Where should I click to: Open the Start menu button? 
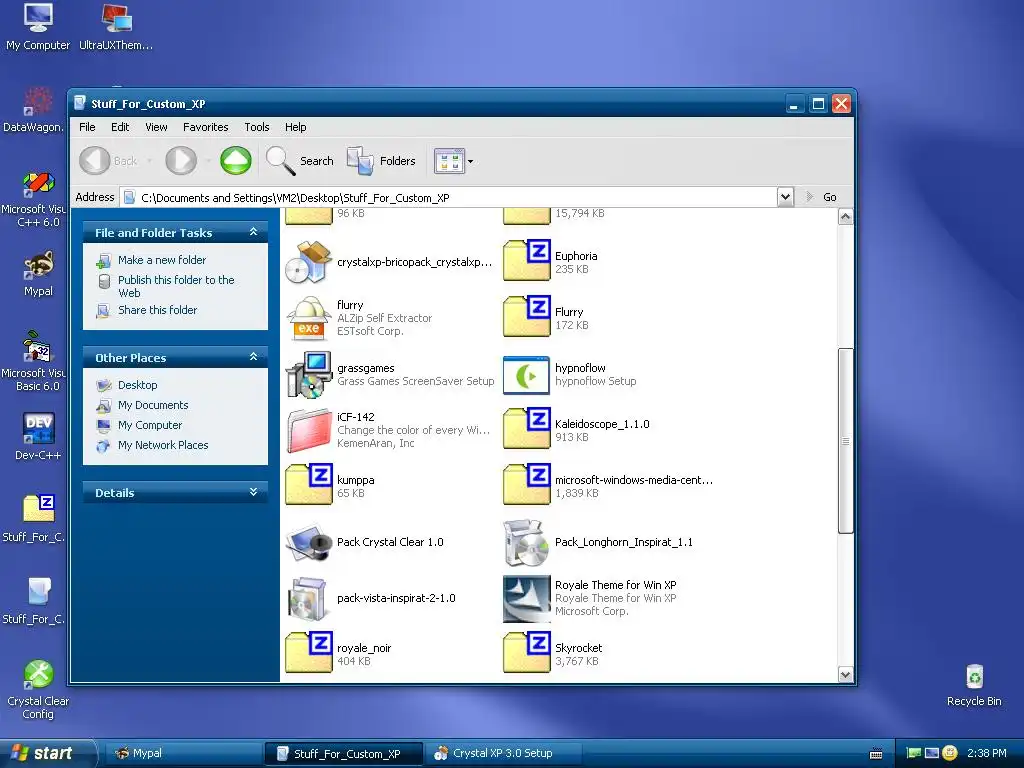point(47,753)
